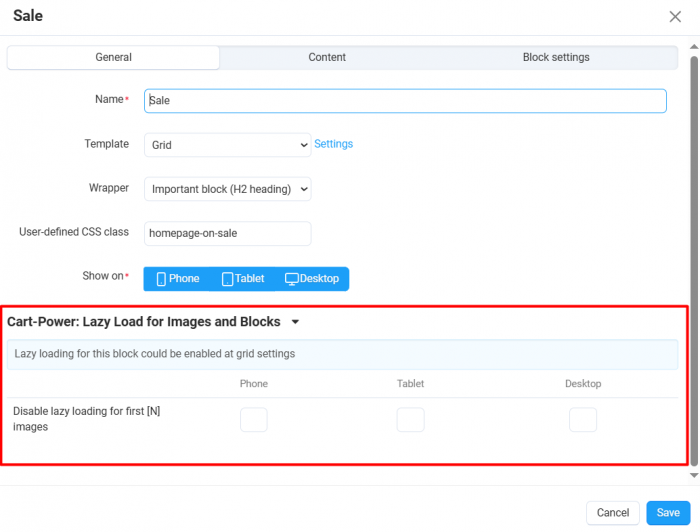This screenshot has height=532, width=700.
Task: Click the Desktop column header
Action: coord(583,384)
